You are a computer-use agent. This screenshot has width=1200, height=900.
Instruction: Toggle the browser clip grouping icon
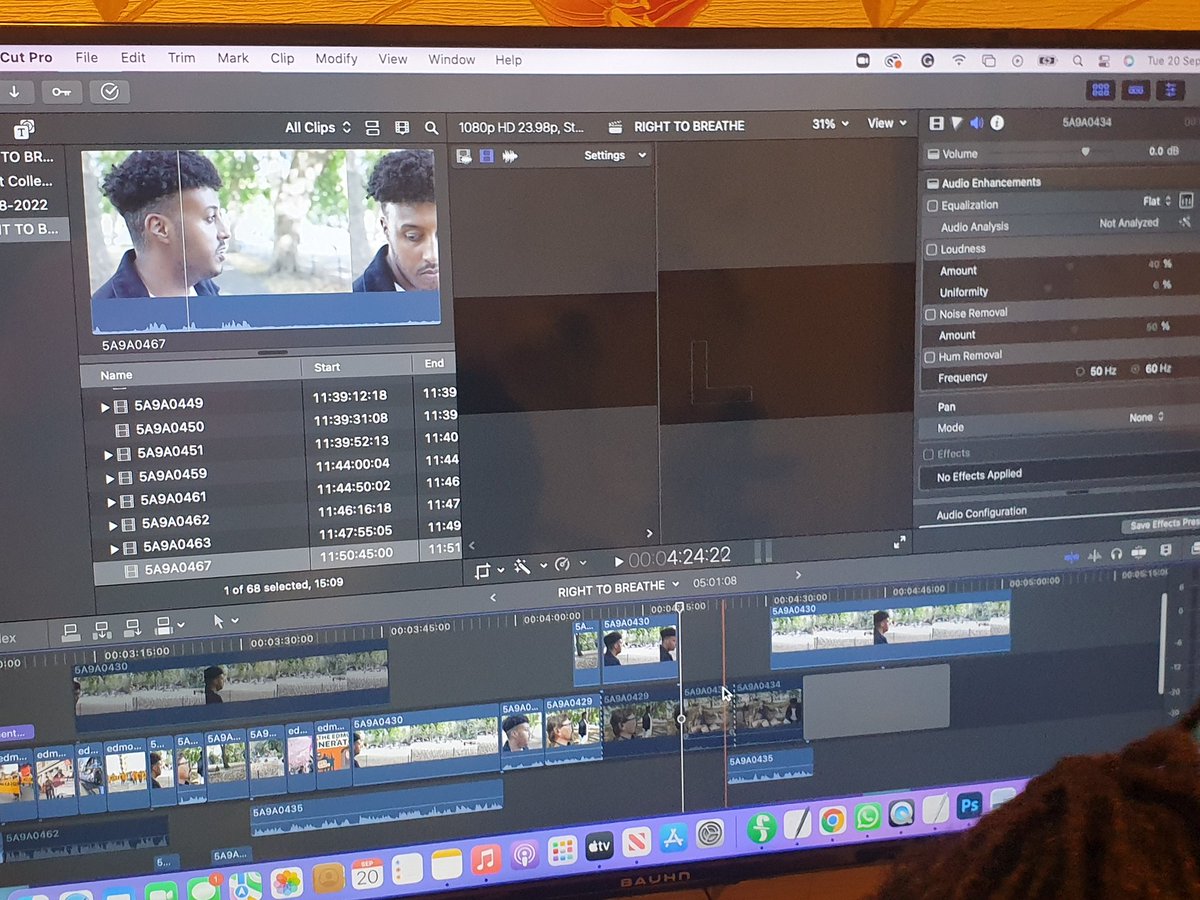pos(372,128)
